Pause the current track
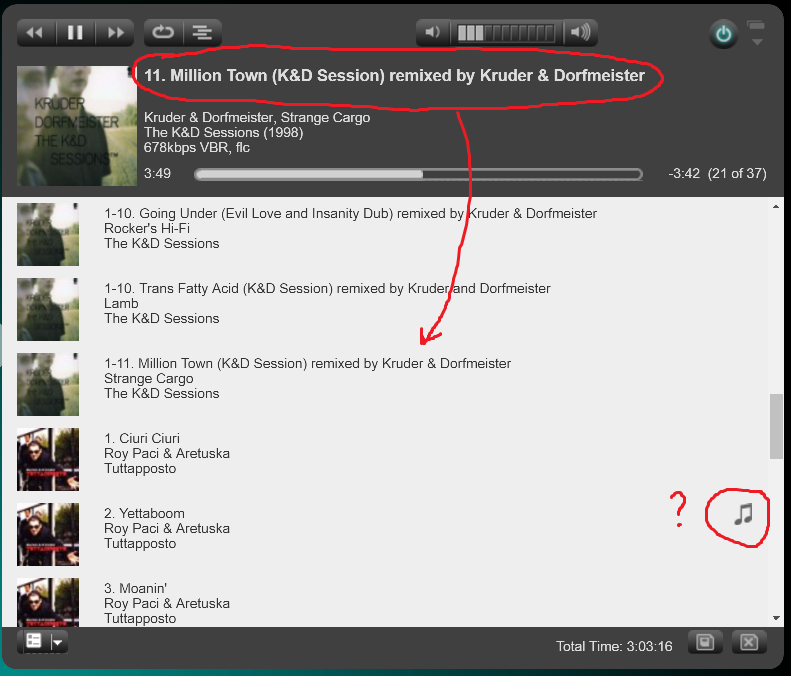The width and height of the screenshot is (791, 676). click(75, 33)
